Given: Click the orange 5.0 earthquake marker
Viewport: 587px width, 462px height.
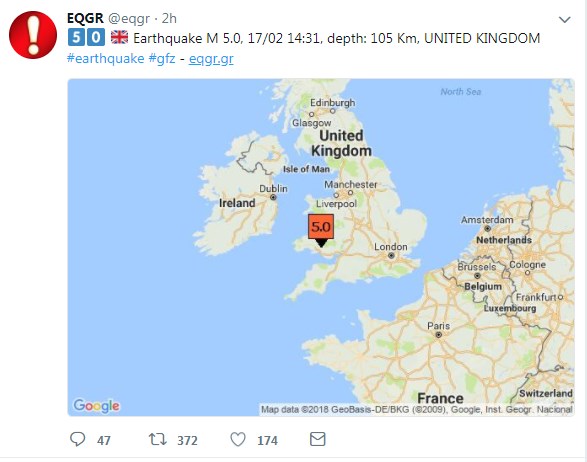Looking at the screenshot, I should pos(321,230).
